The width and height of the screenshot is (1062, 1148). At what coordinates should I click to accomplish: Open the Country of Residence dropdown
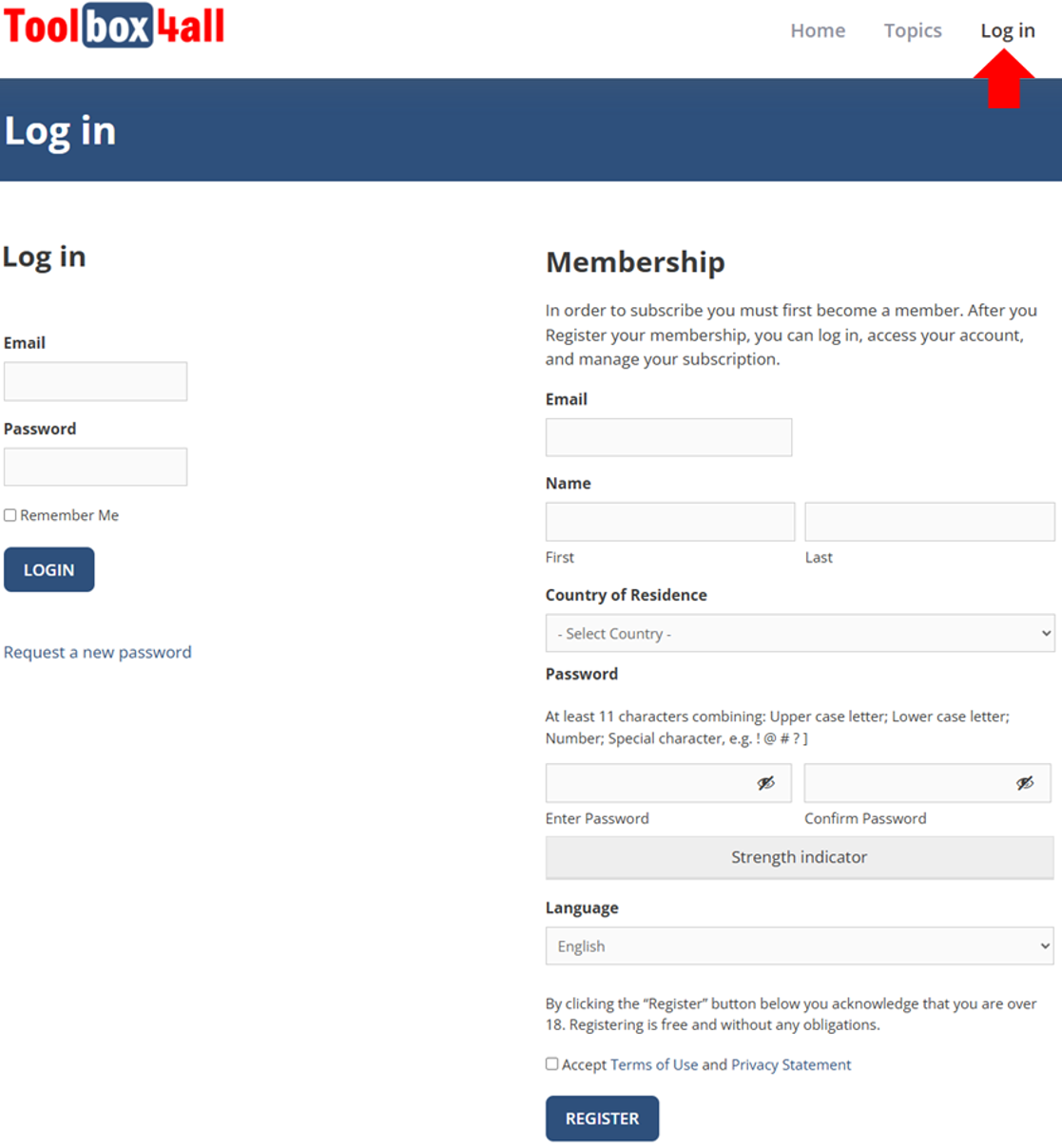click(x=799, y=633)
